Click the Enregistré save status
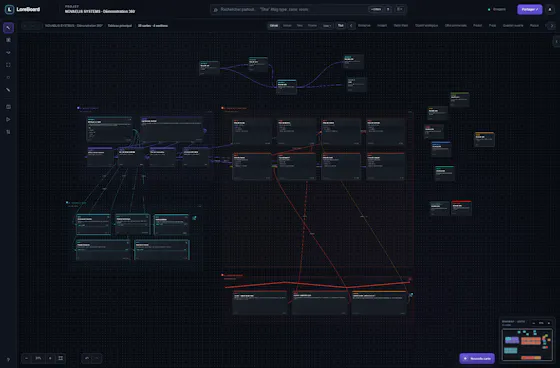Screen dimensions: 560x368 point(497,10)
